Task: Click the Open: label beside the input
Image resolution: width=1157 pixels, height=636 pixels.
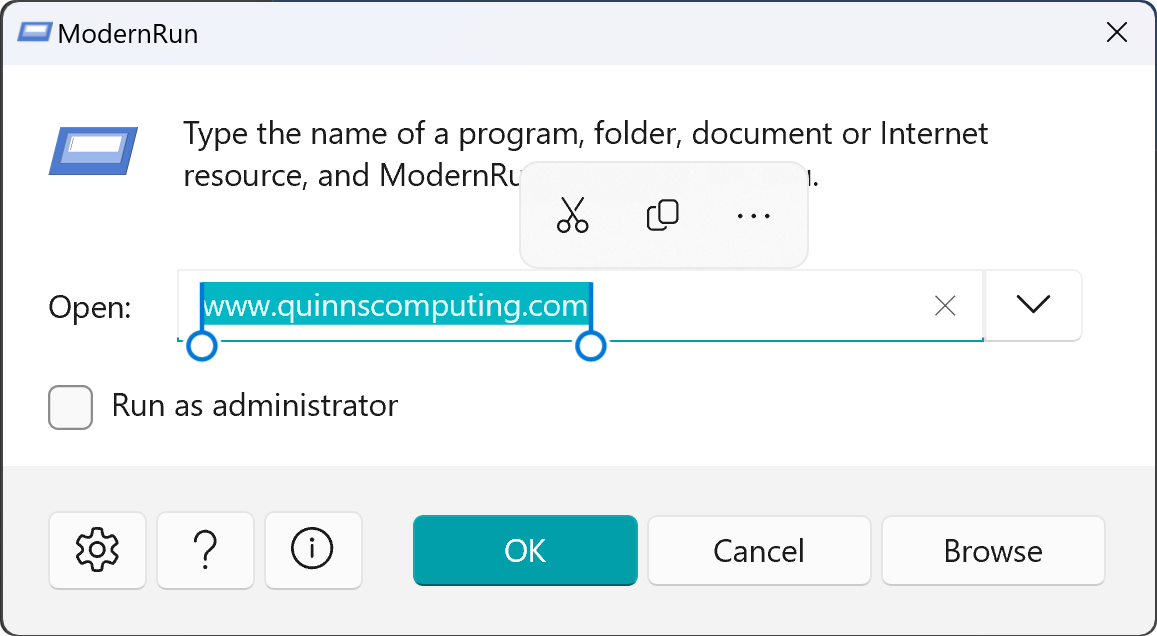Action: click(x=90, y=307)
